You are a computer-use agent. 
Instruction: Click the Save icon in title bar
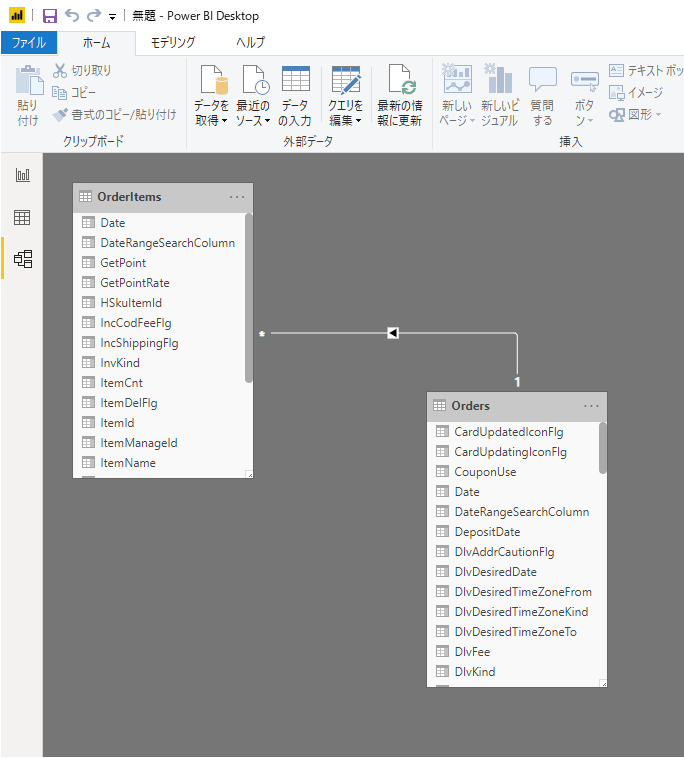pyautogui.click(x=50, y=16)
